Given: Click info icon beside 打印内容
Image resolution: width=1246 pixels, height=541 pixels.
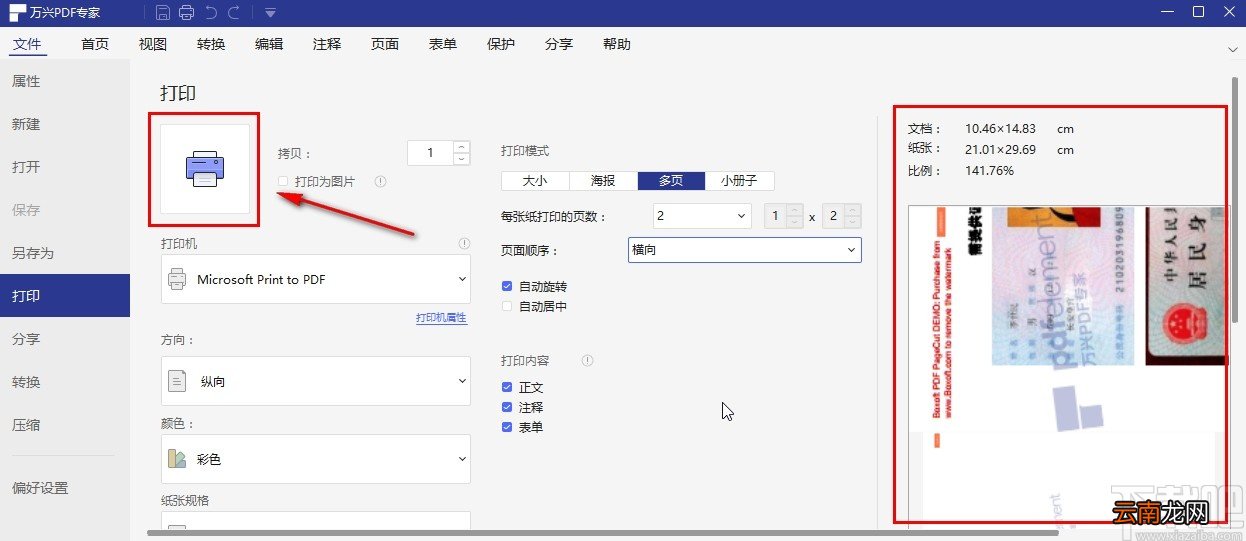Looking at the screenshot, I should pos(587,360).
